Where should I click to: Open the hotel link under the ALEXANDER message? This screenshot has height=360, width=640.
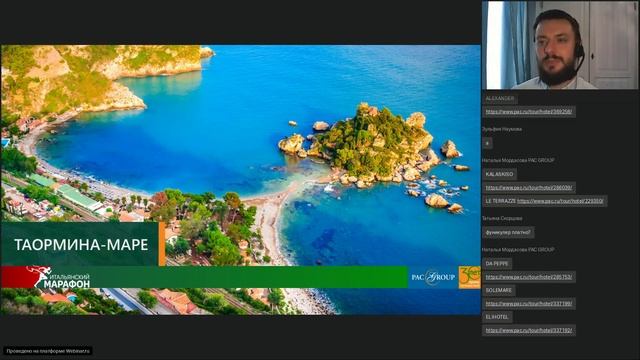(x=529, y=111)
